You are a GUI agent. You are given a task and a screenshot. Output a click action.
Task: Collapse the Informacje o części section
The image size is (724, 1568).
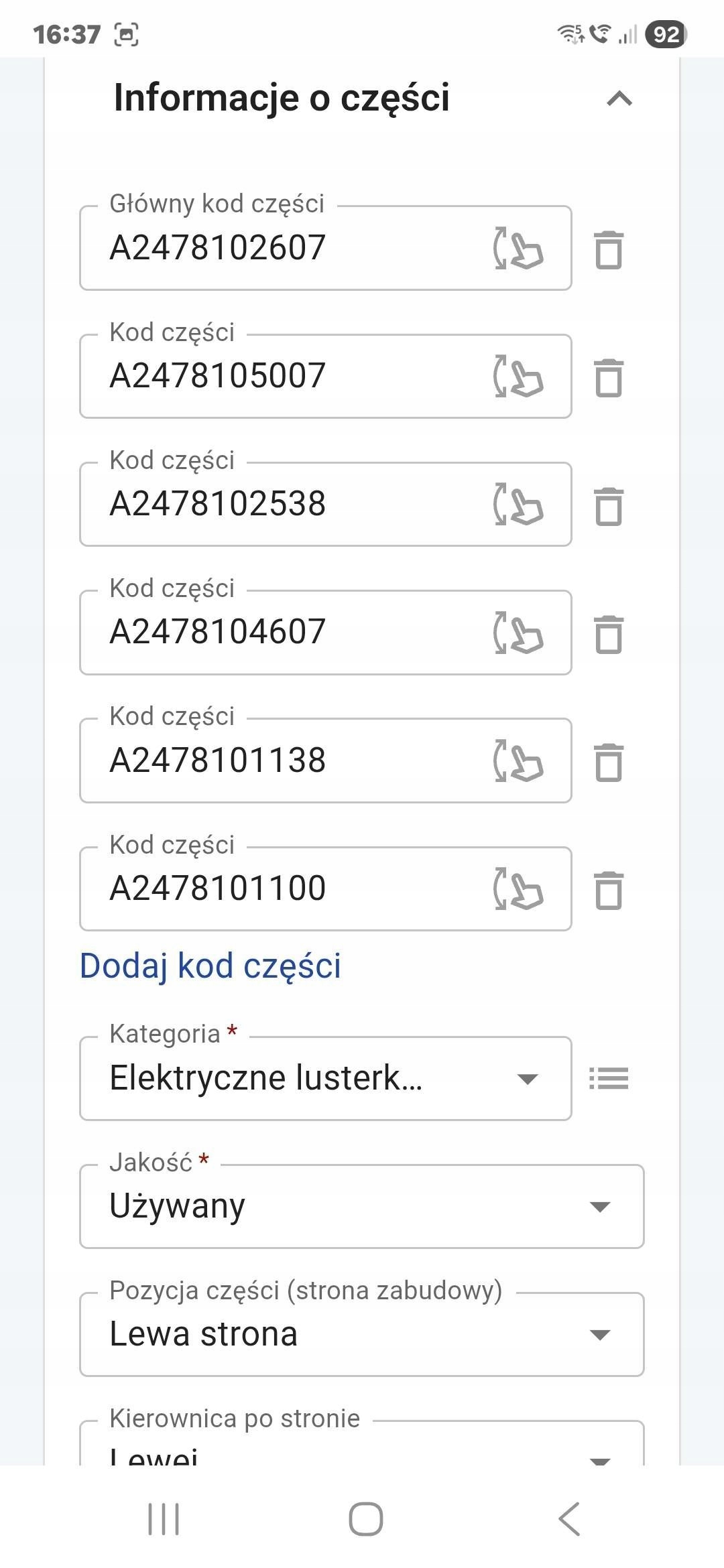click(619, 99)
